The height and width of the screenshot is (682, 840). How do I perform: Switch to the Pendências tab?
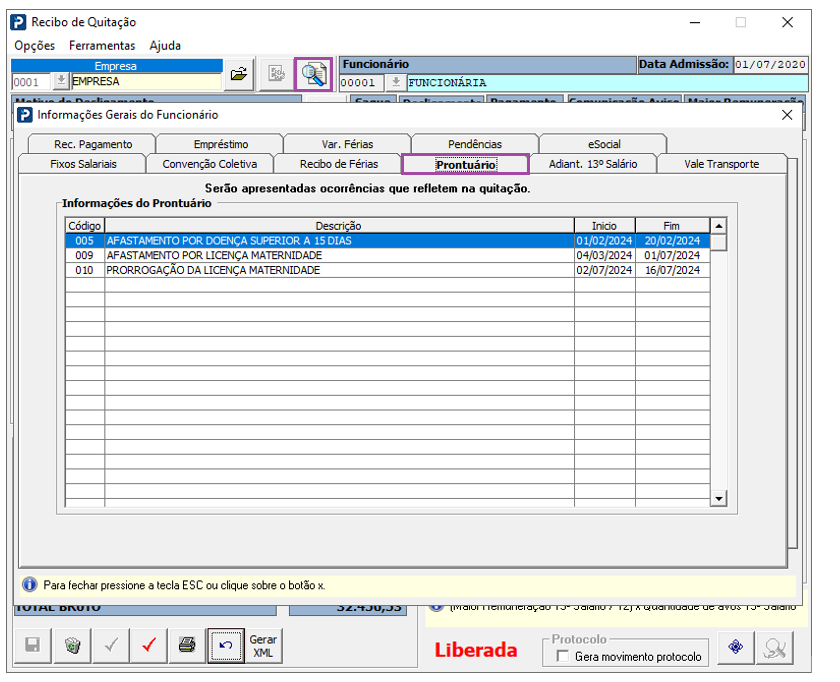pos(475,144)
